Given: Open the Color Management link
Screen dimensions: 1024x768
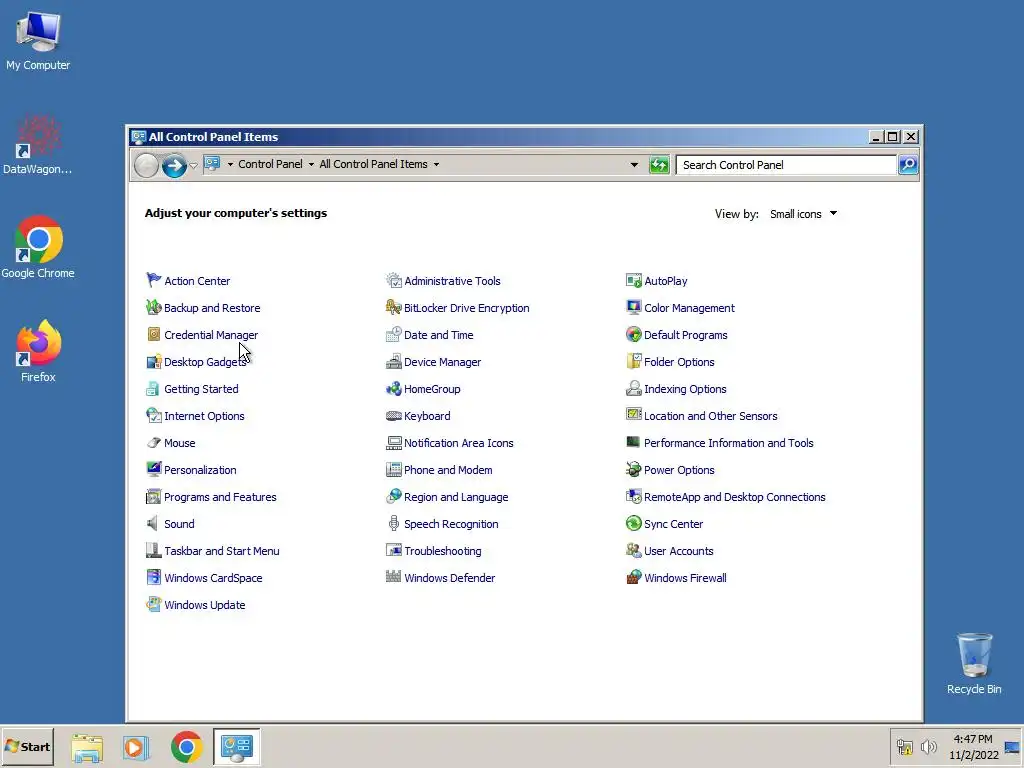Looking at the screenshot, I should pyautogui.click(x=689, y=308).
